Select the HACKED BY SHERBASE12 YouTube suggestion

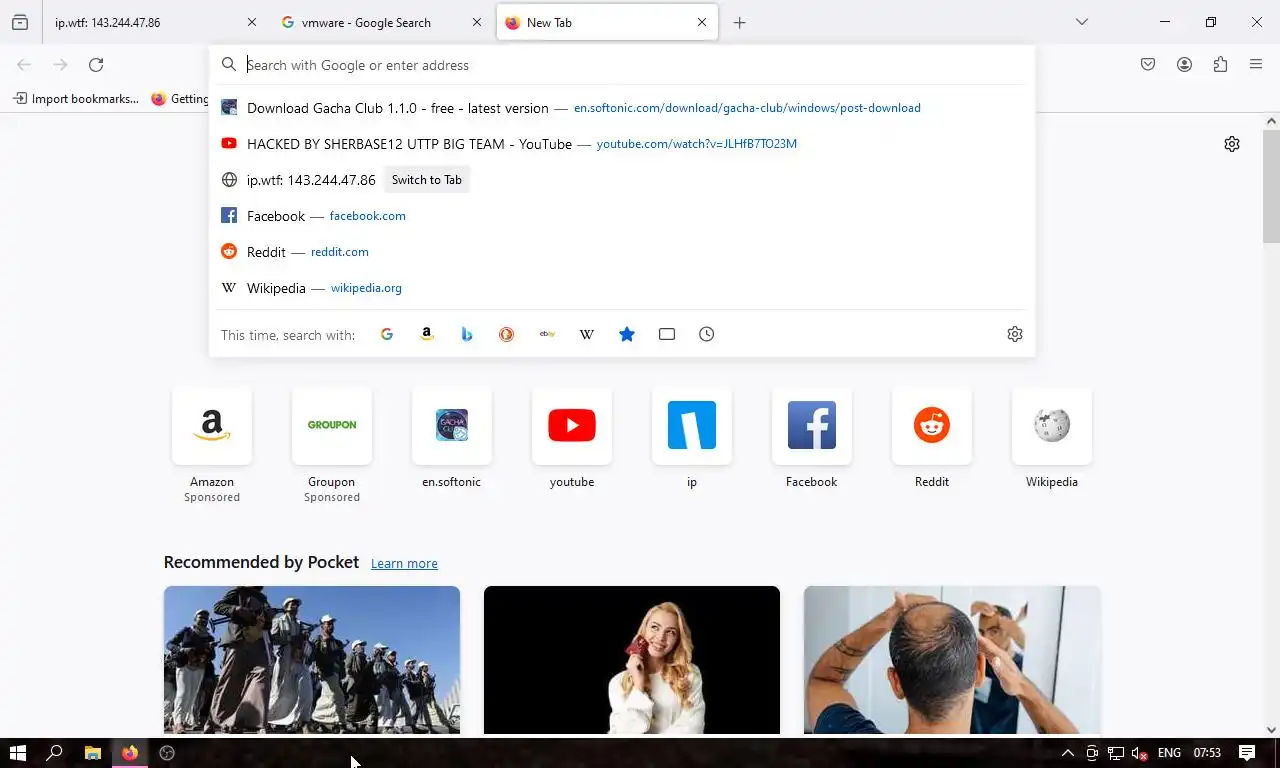coord(622,144)
